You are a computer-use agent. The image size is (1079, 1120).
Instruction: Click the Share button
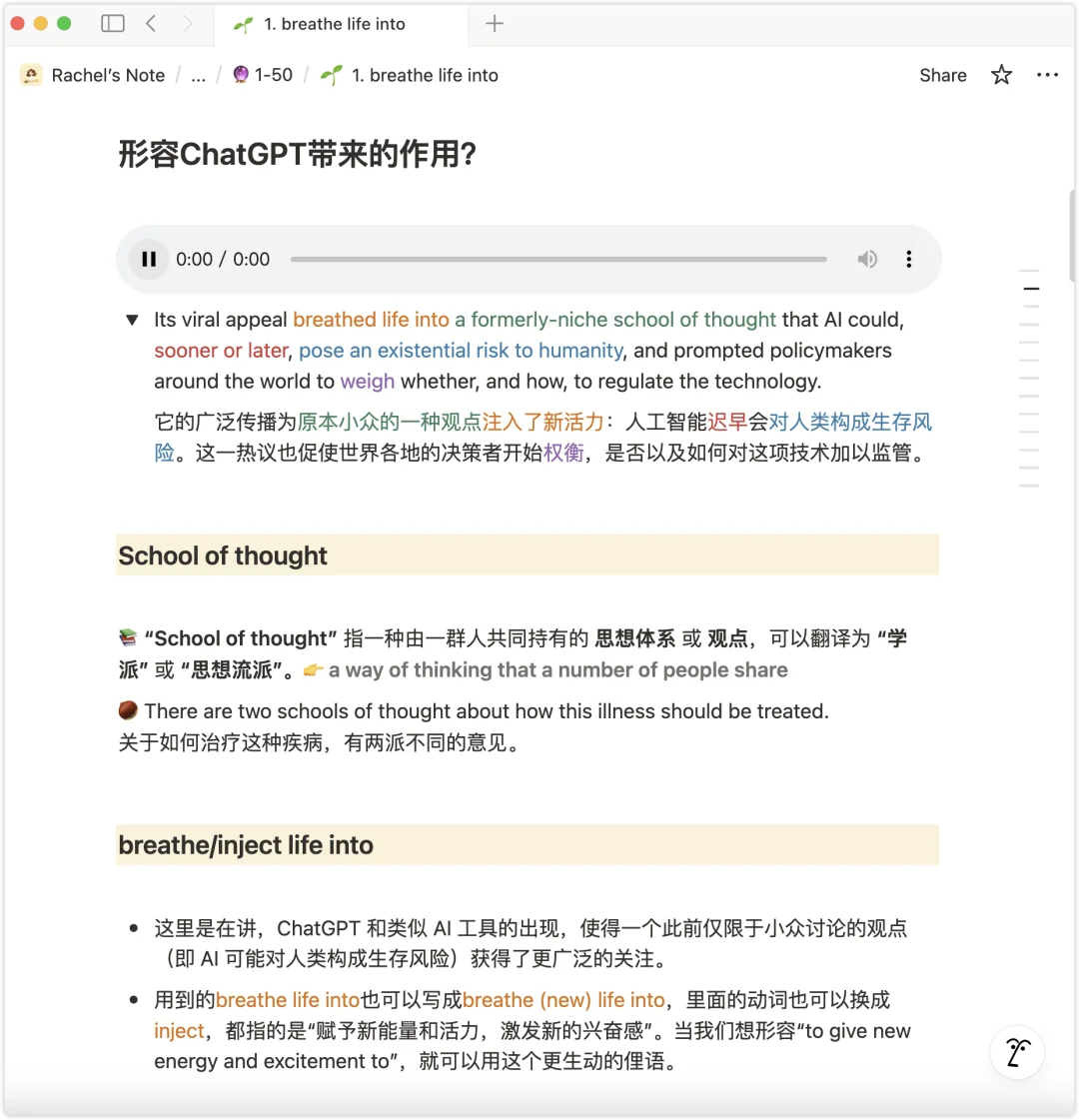click(x=942, y=75)
